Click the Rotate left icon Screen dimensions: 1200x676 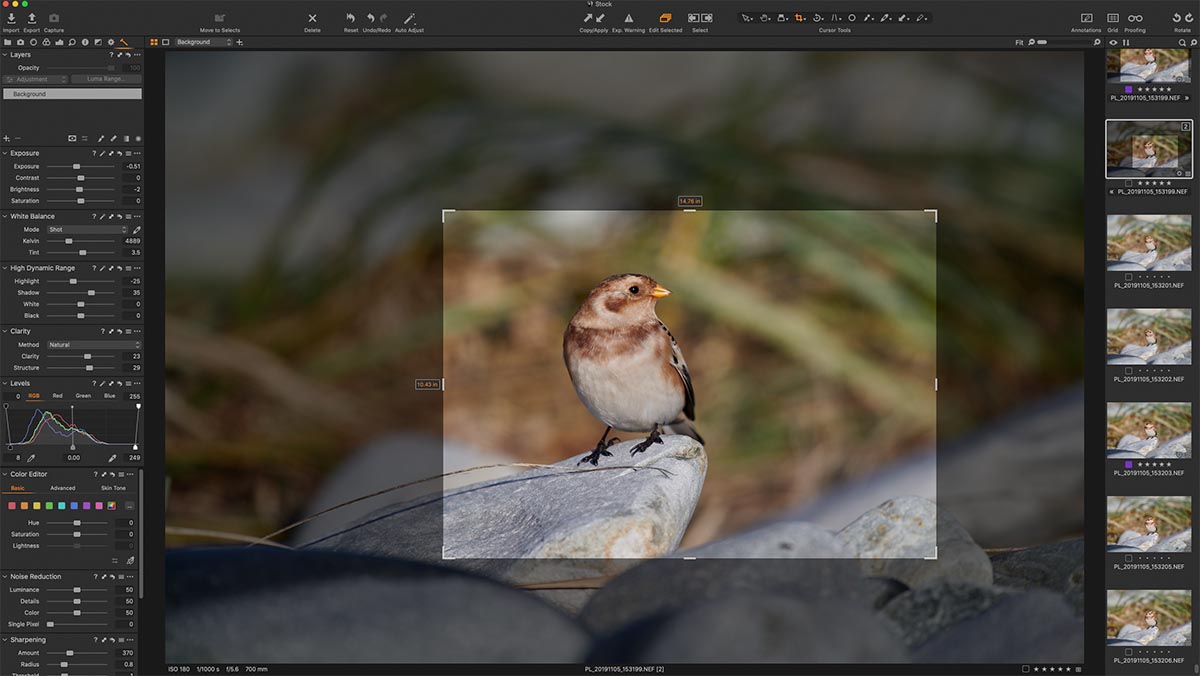pyautogui.click(x=1176, y=18)
